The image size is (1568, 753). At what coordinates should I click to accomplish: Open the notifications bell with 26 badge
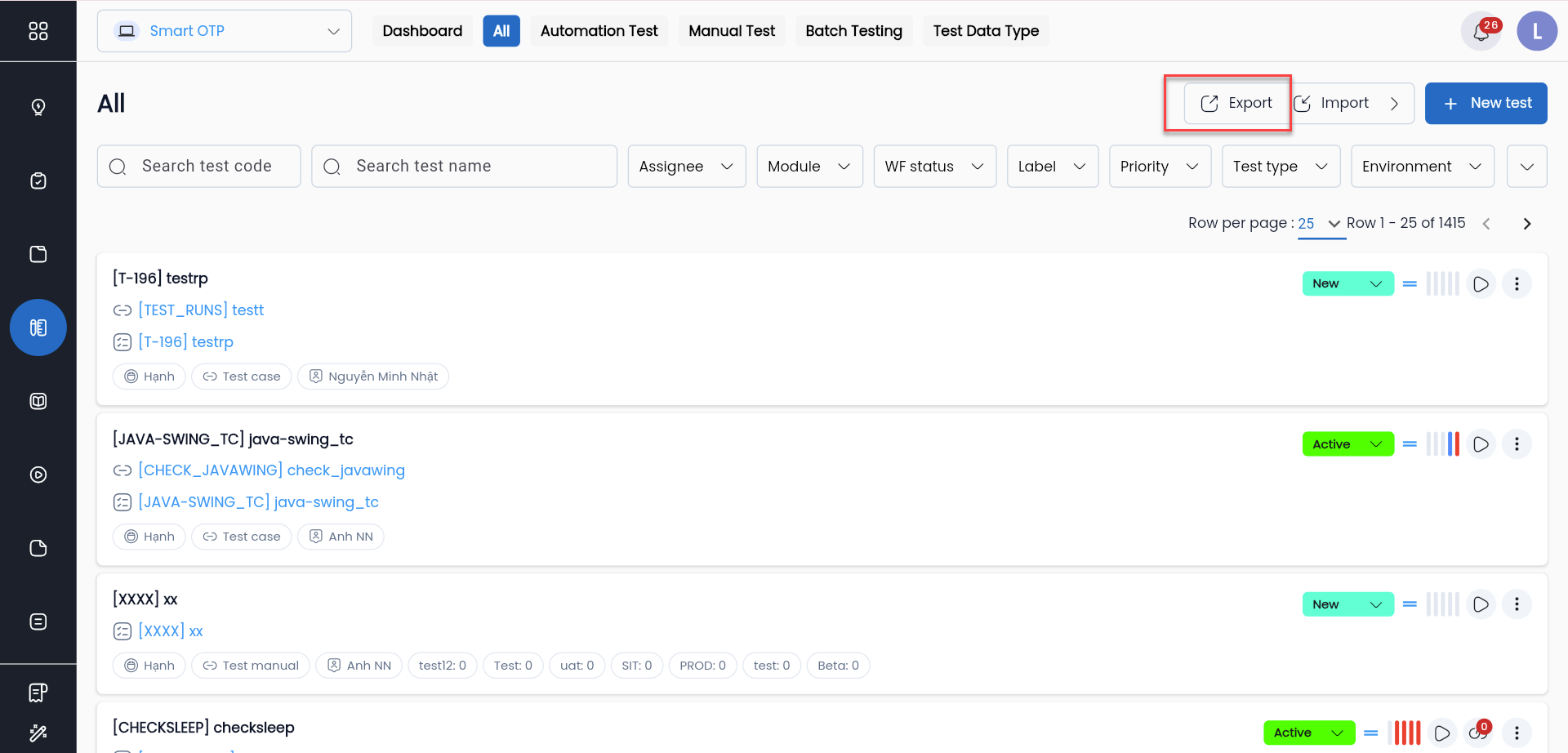1481,32
